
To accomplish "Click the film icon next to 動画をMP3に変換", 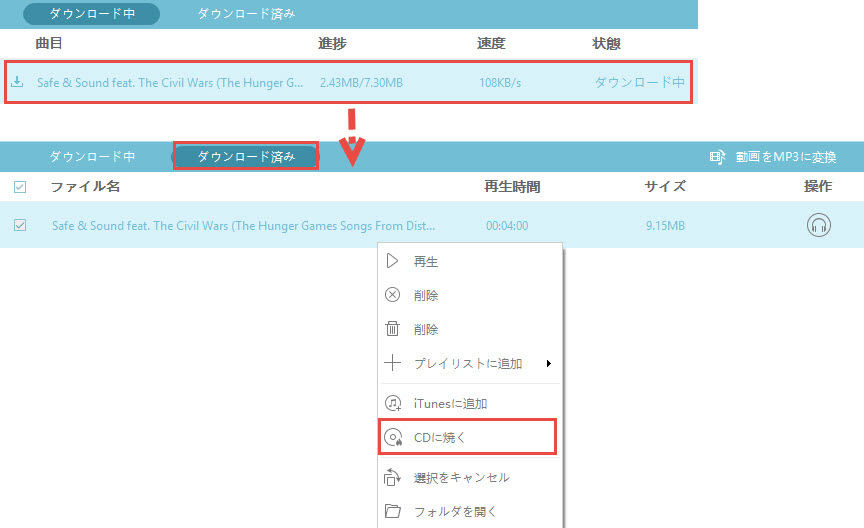I will pos(717,157).
